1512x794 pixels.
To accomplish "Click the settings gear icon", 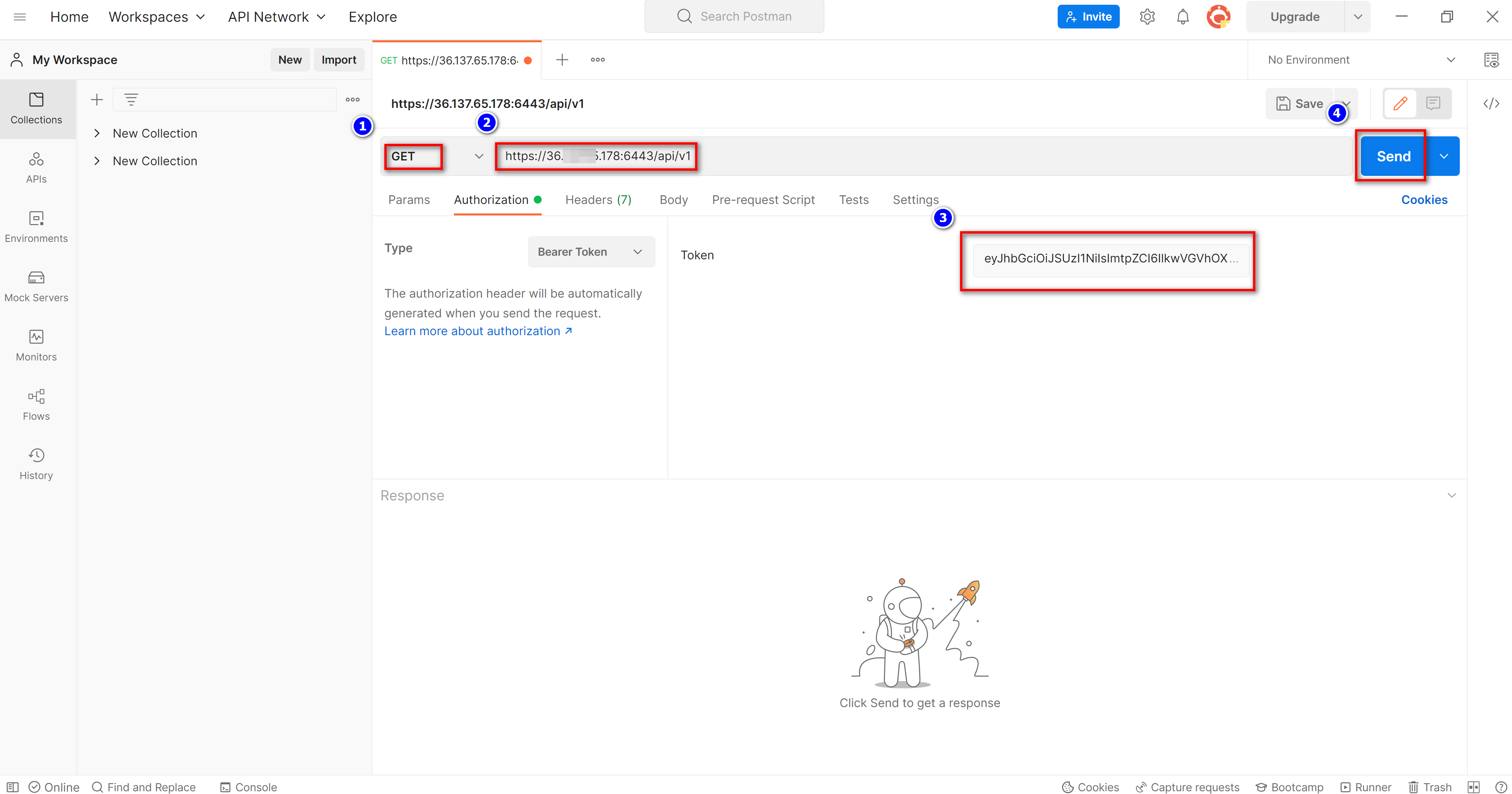I will tap(1147, 17).
